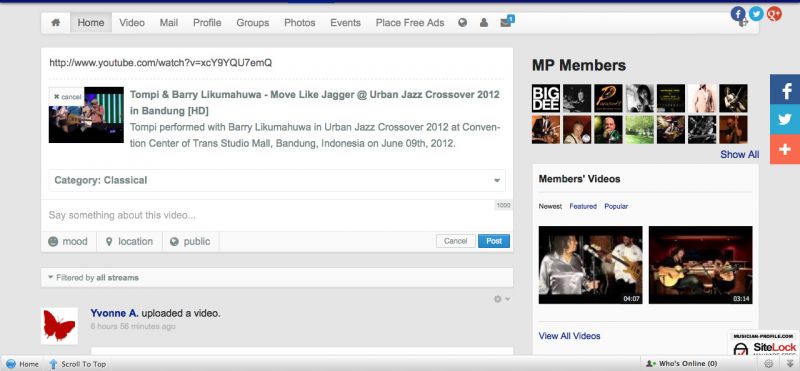Open the stream gear settings icon
The height and width of the screenshot is (371, 800).
point(501,299)
